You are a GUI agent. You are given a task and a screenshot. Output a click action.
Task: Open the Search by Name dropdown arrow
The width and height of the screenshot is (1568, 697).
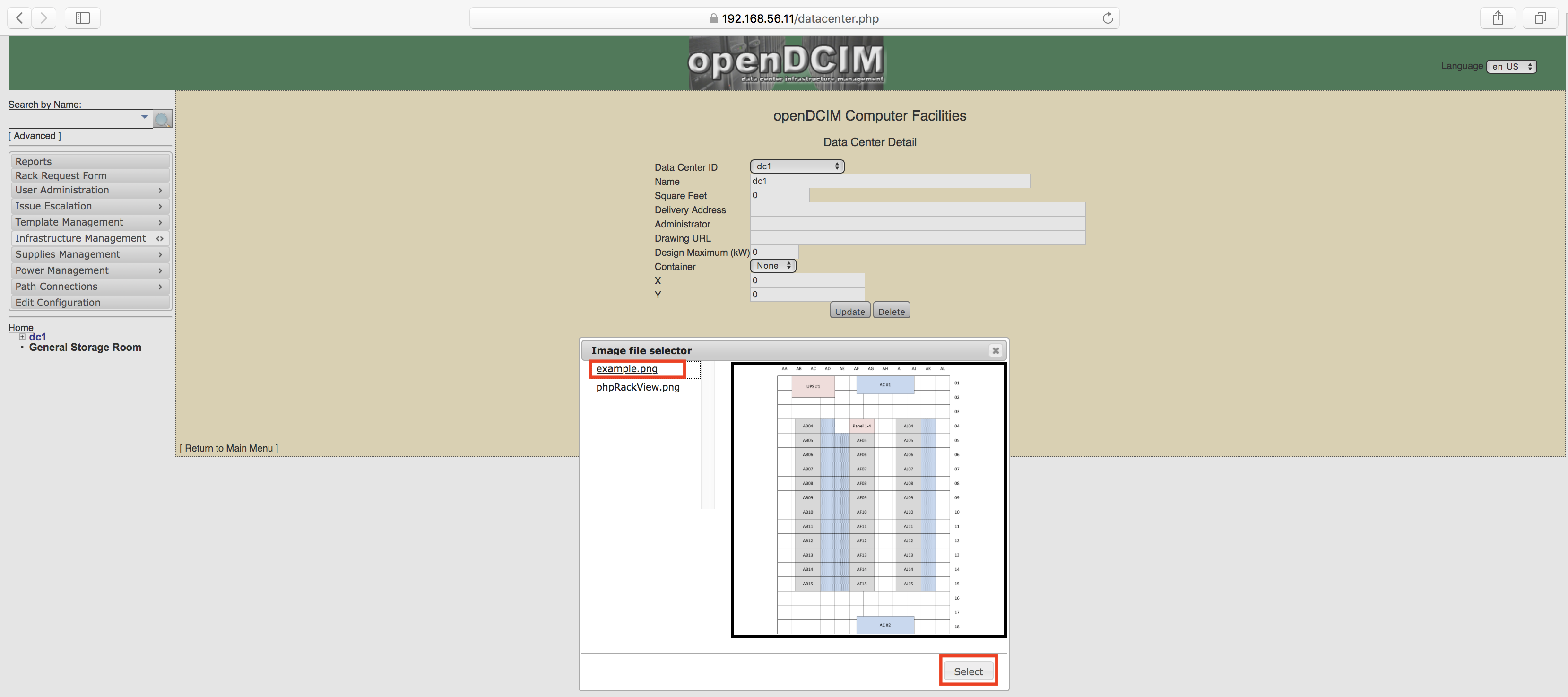pyautogui.click(x=144, y=117)
